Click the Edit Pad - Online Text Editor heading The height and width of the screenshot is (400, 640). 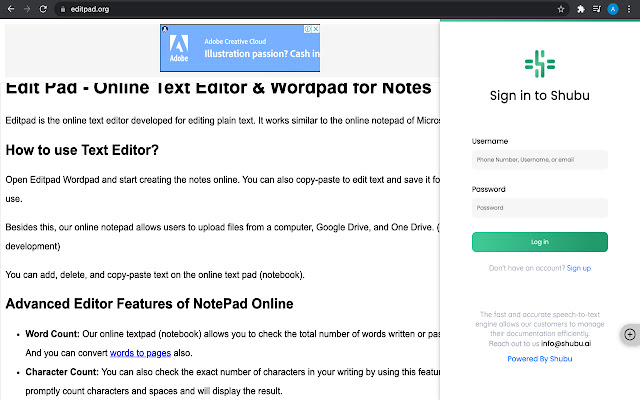pyautogui.click(x=218, y=87)
